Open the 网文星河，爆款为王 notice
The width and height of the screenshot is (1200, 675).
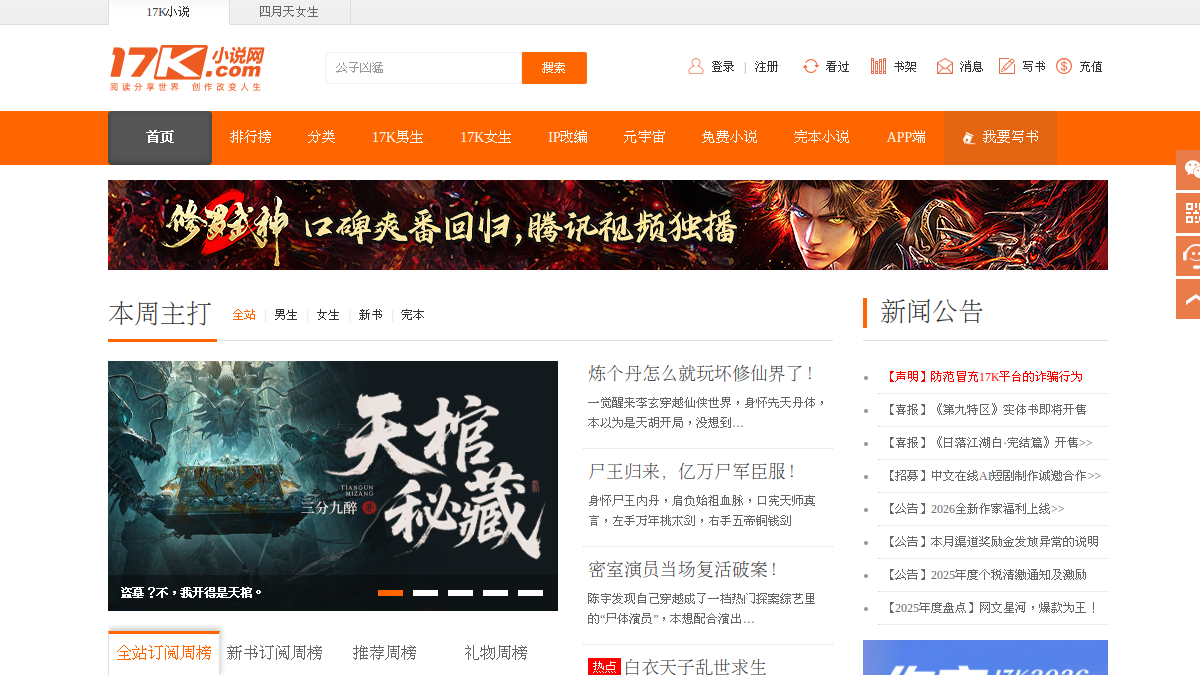tap(990, 608)
